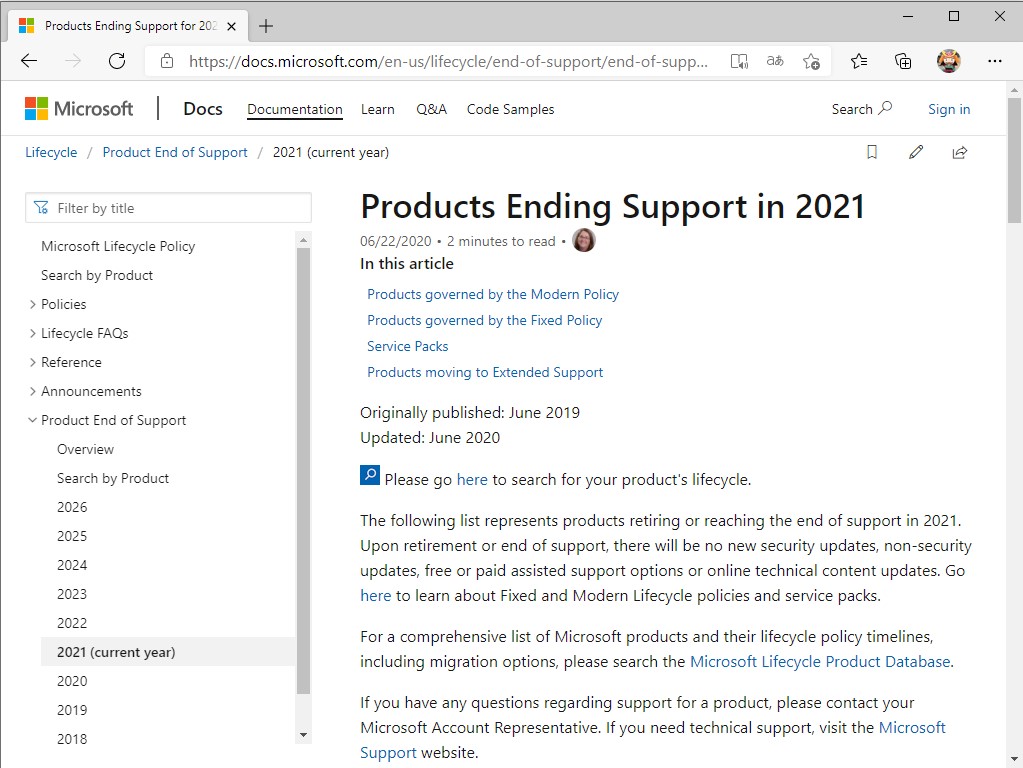The width and height of the screenshot is (1023, 768).
Task: Click the Filter by title input field
Action: 168,207
